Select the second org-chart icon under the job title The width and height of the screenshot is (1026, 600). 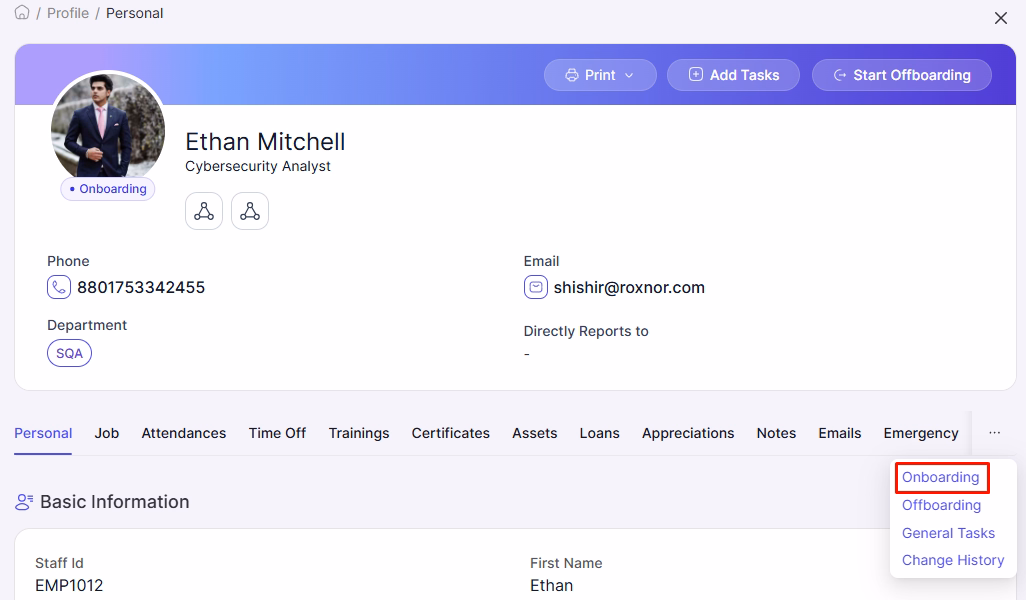(x=249, y=210)
